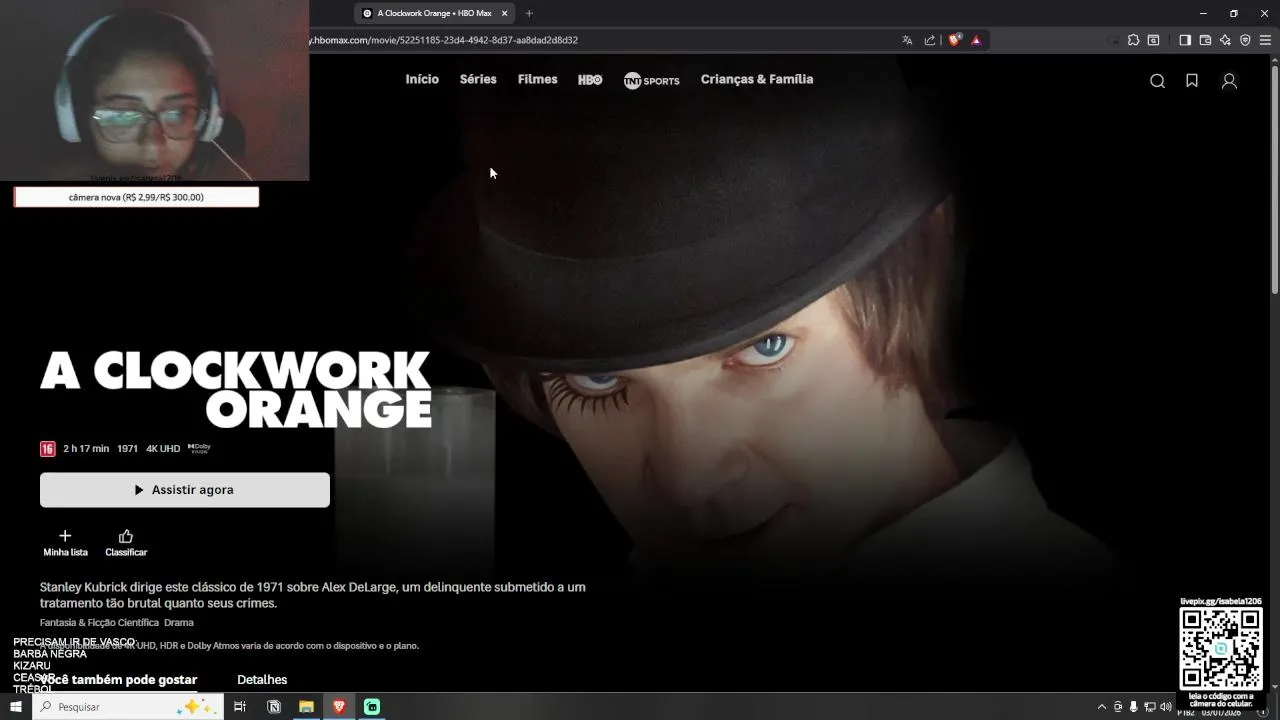Open Task View in taskbar
1280x720 pixels.
point(240,707)
